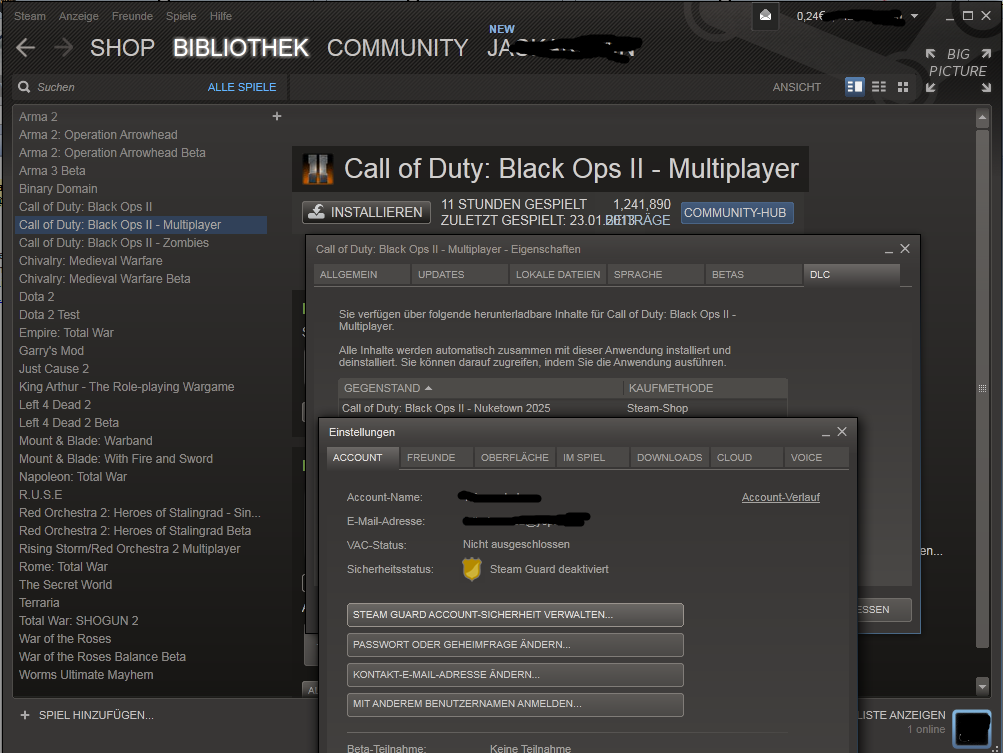
Task: Minimize the Einstellungen dialog
Action: [x=826, y=433]
